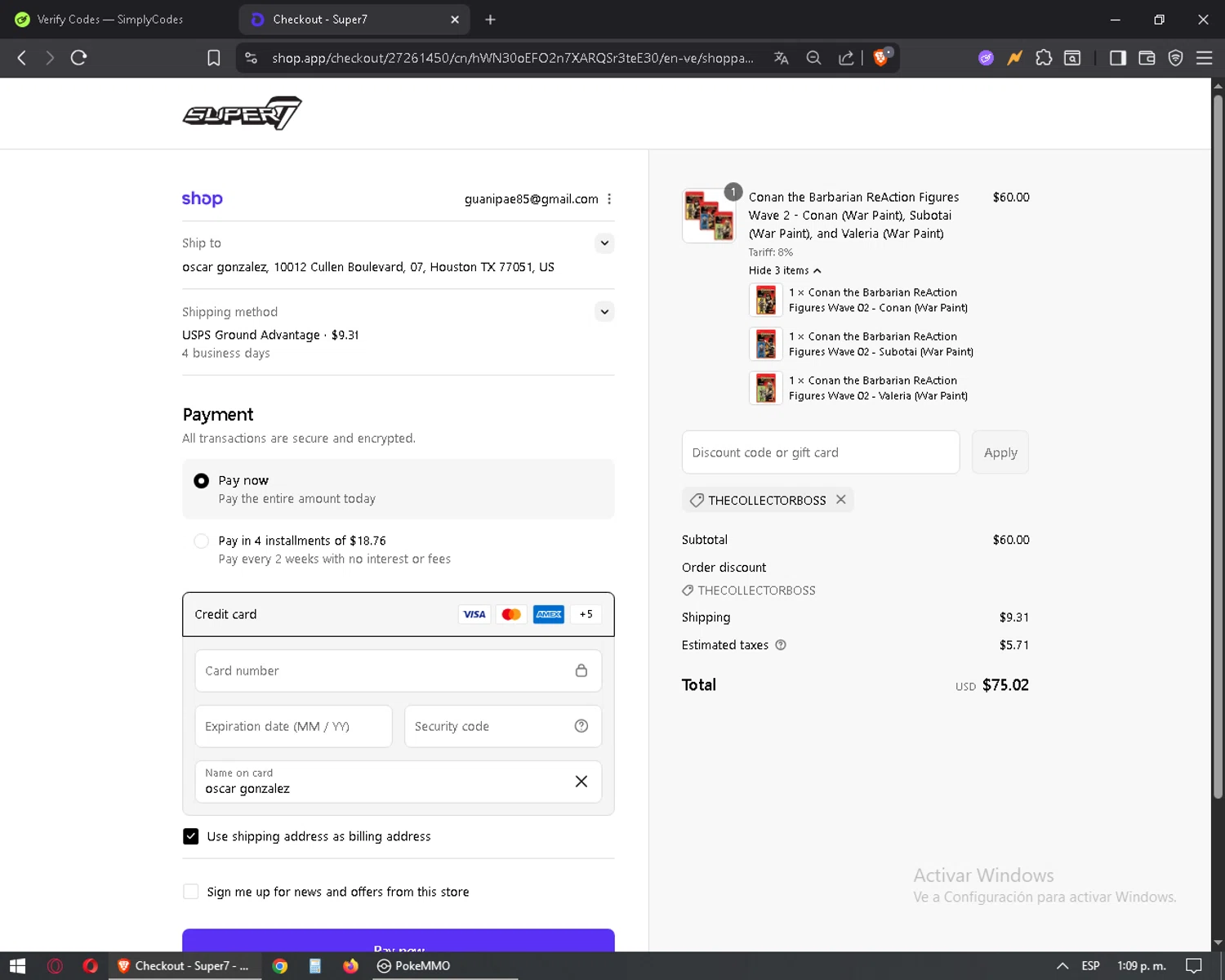The height and width of the screenshot is (980, 1225).
Task: Toggle the browser sidebar panel icon
Action: point(1118,58)
